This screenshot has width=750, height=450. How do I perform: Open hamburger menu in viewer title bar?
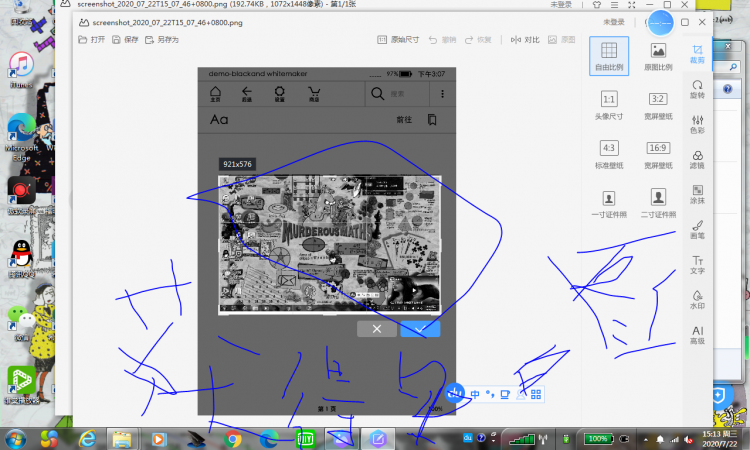click(614, 5)
